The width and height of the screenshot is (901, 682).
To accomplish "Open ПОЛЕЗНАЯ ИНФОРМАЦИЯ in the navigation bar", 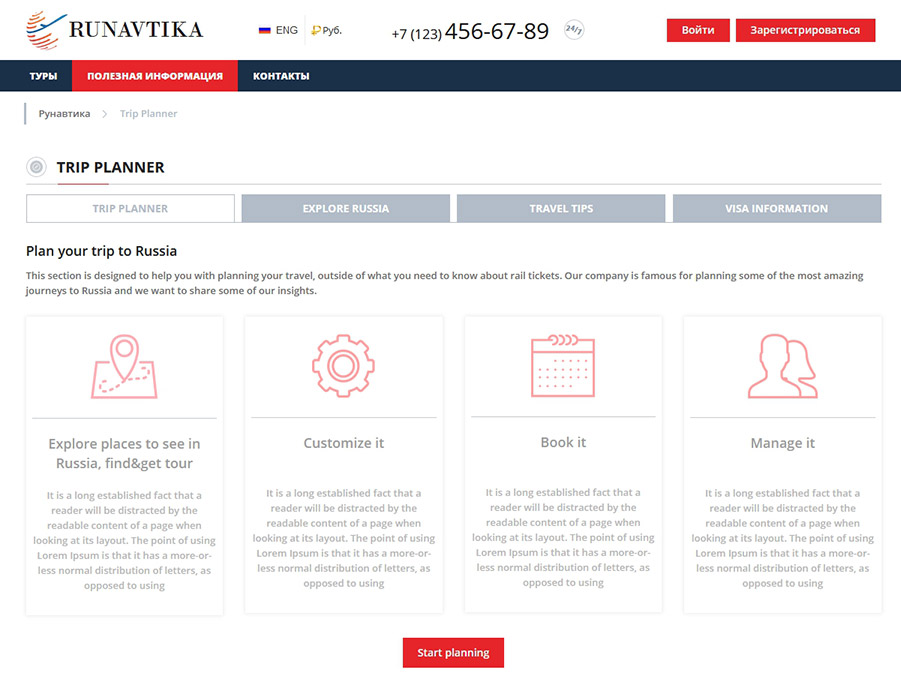I will [154, 76].
